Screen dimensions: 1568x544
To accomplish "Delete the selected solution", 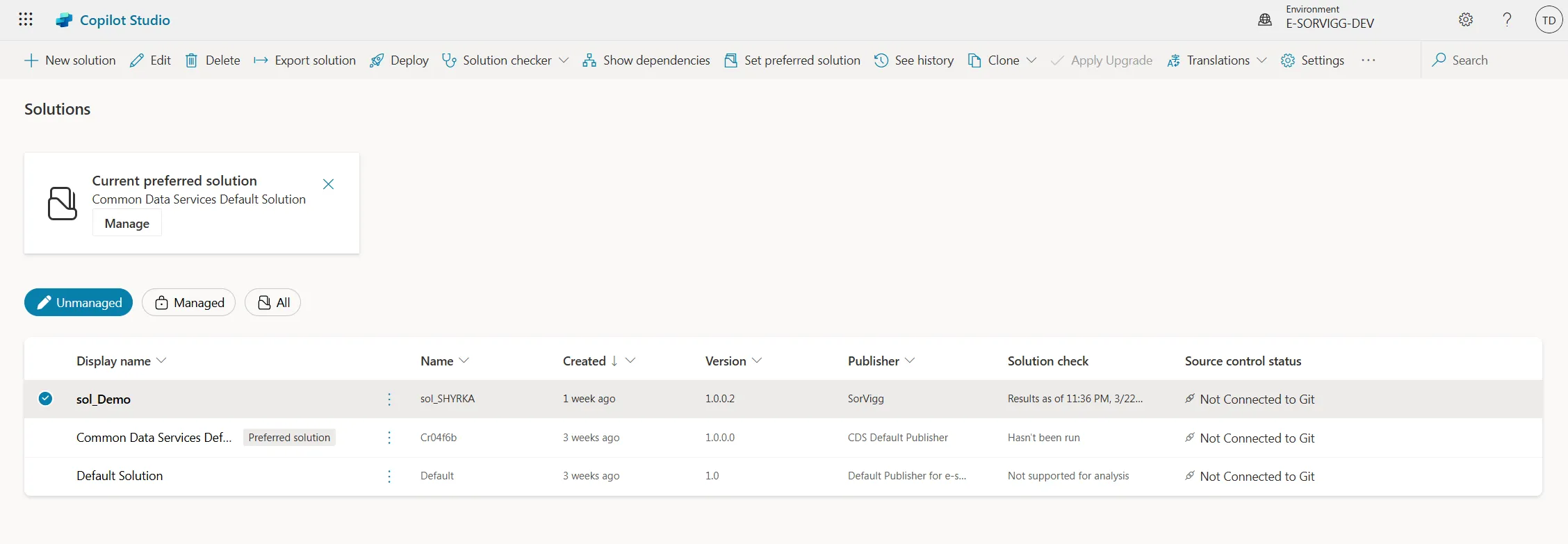I will point(213,60).
